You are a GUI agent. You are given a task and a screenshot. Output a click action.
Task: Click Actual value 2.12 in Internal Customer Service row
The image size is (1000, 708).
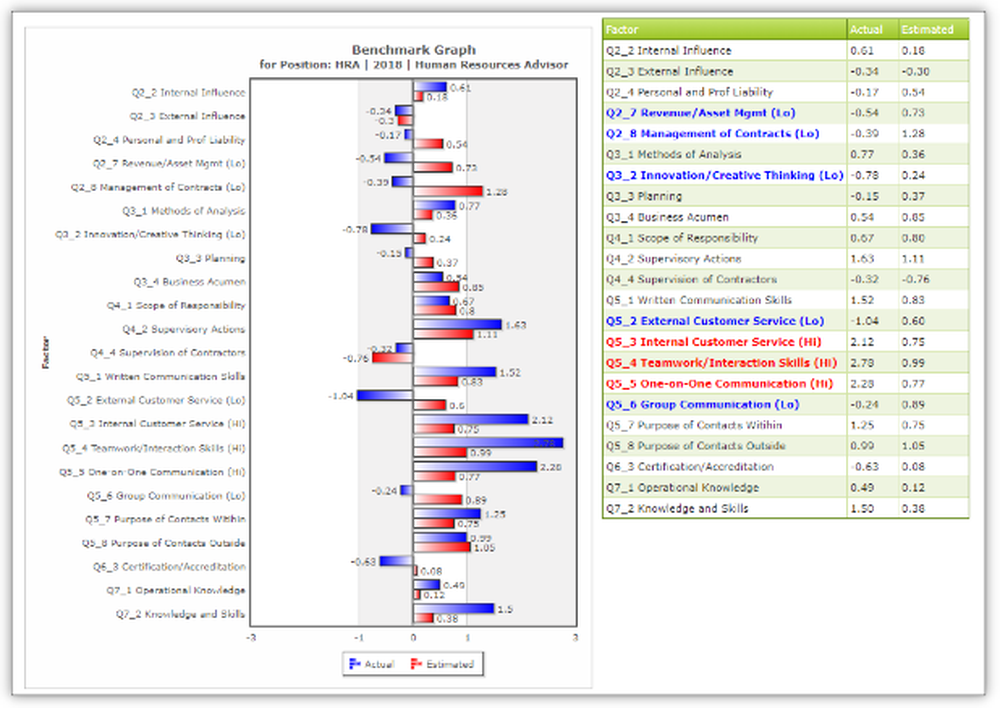862,342
